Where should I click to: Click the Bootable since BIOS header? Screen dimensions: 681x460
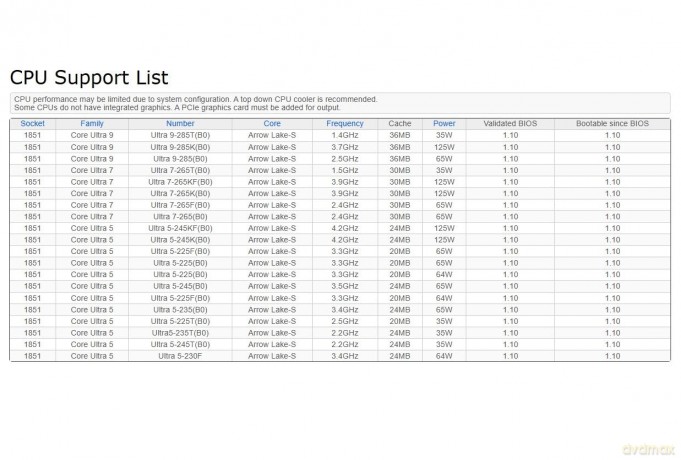pyautogui.click(x=612, y=124)
